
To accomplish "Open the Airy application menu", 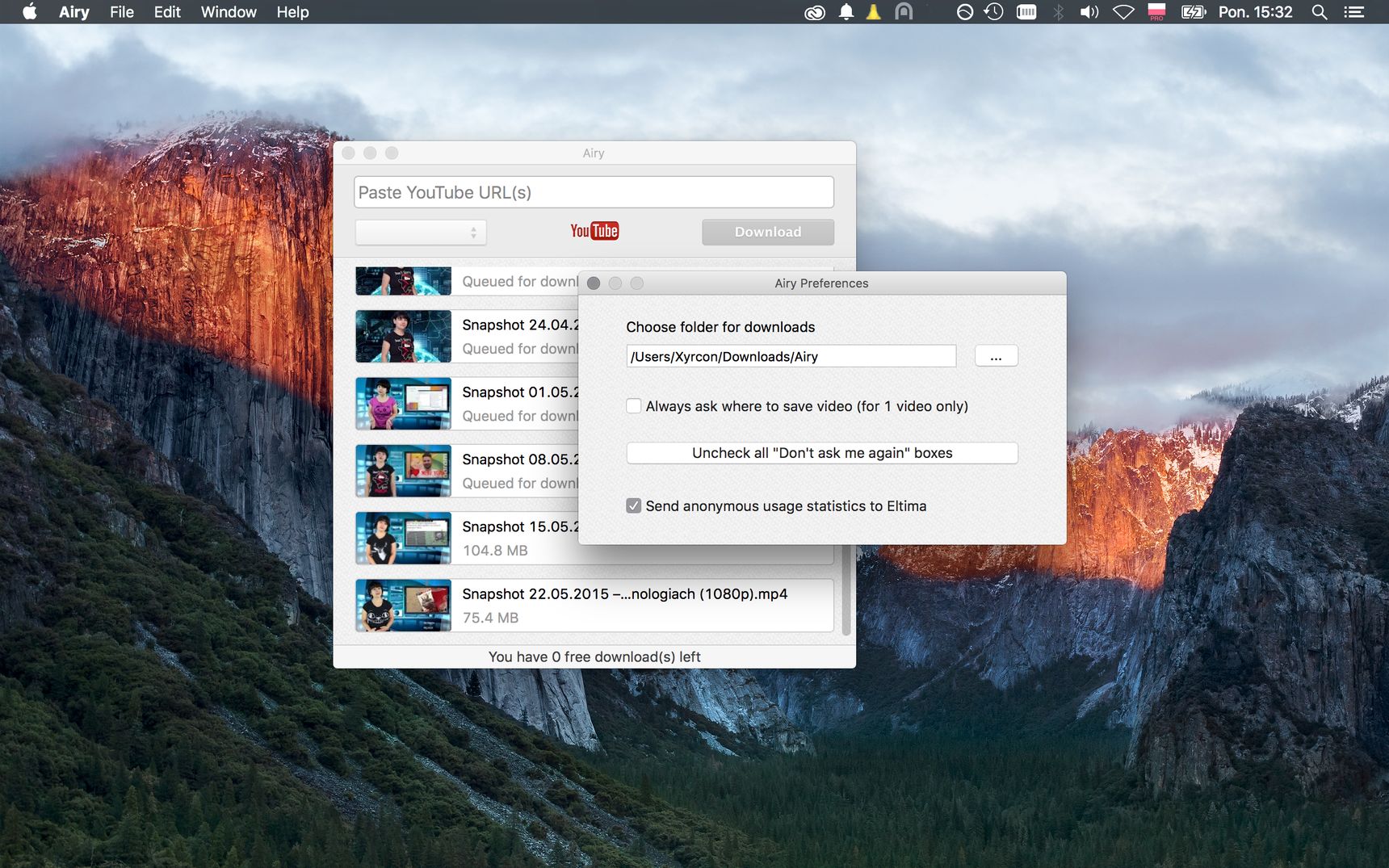I will [x=73, y=11].
